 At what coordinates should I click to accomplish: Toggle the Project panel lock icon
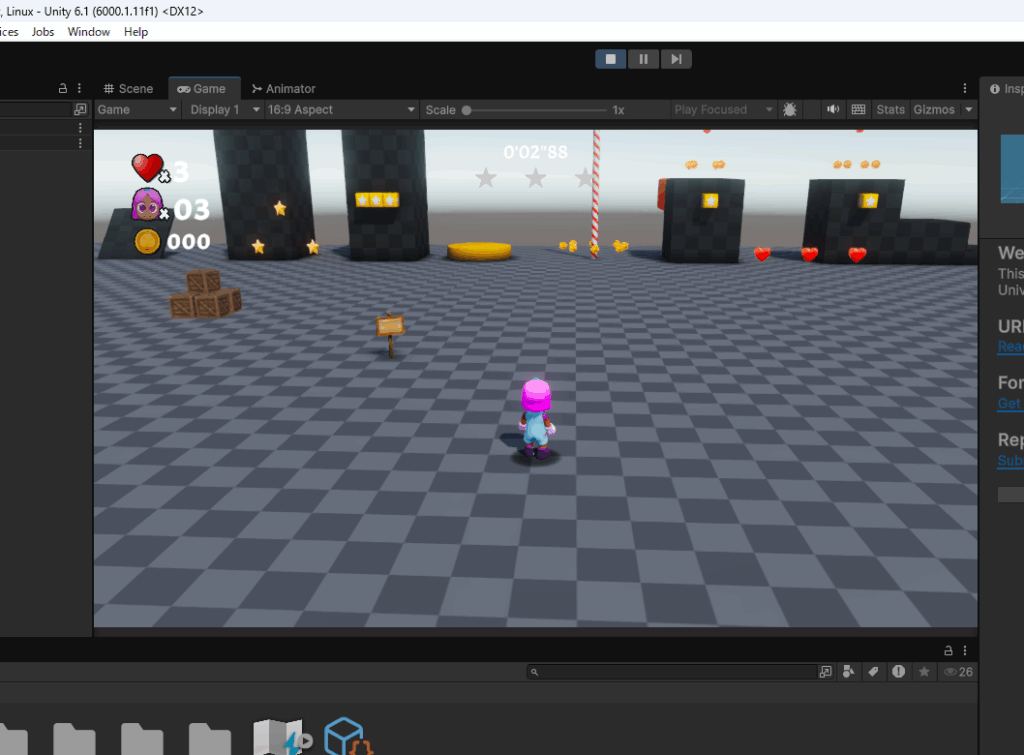point(948,651)
